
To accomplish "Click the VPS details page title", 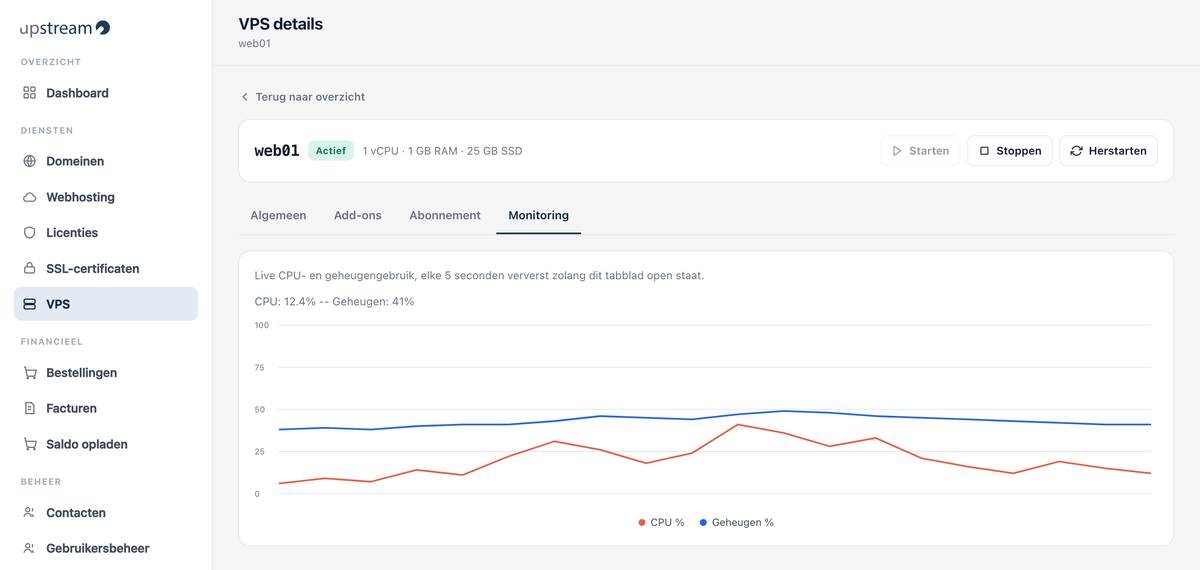I will point(281,24).
